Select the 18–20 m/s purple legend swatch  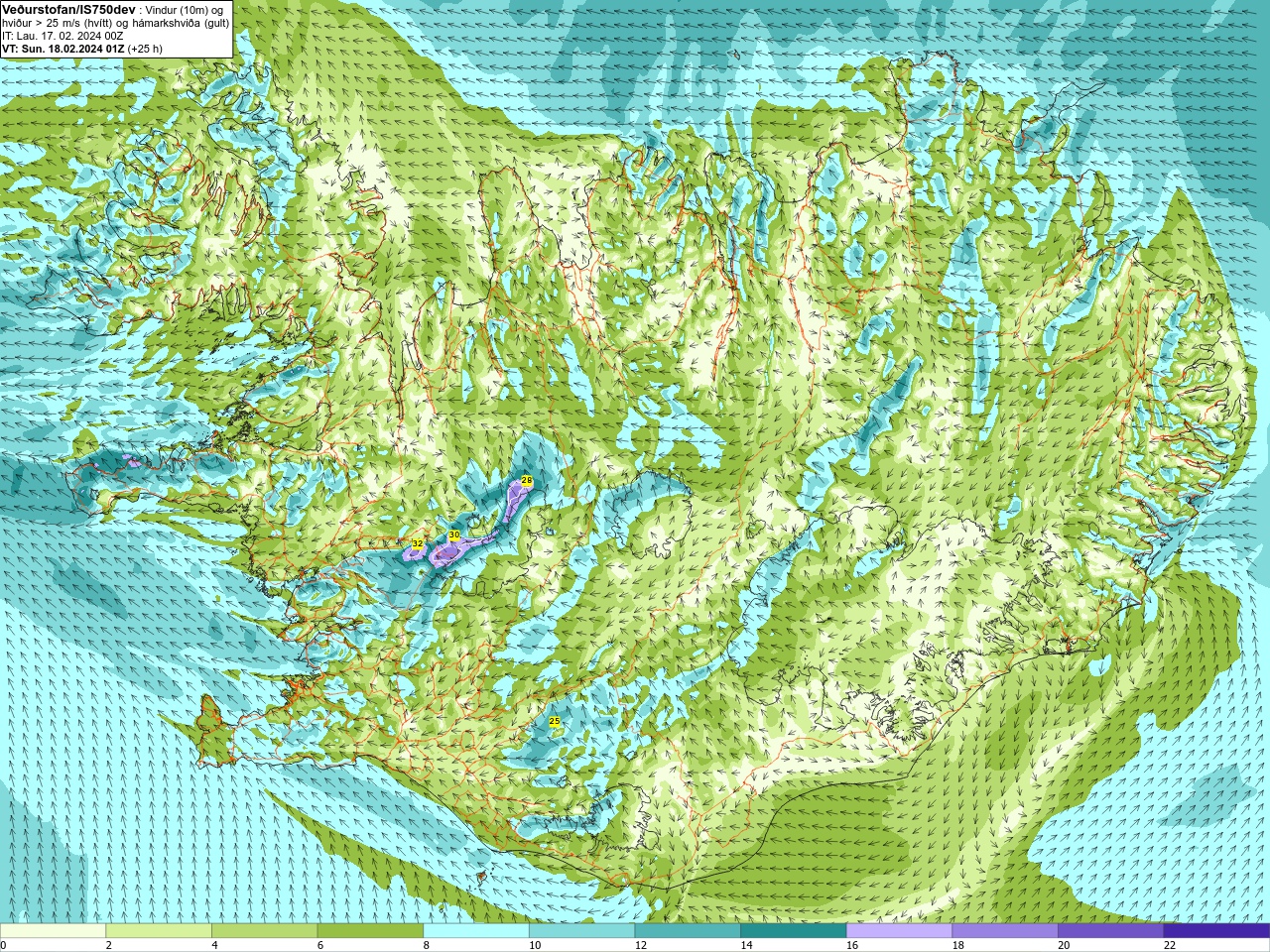click(1005, 931)
